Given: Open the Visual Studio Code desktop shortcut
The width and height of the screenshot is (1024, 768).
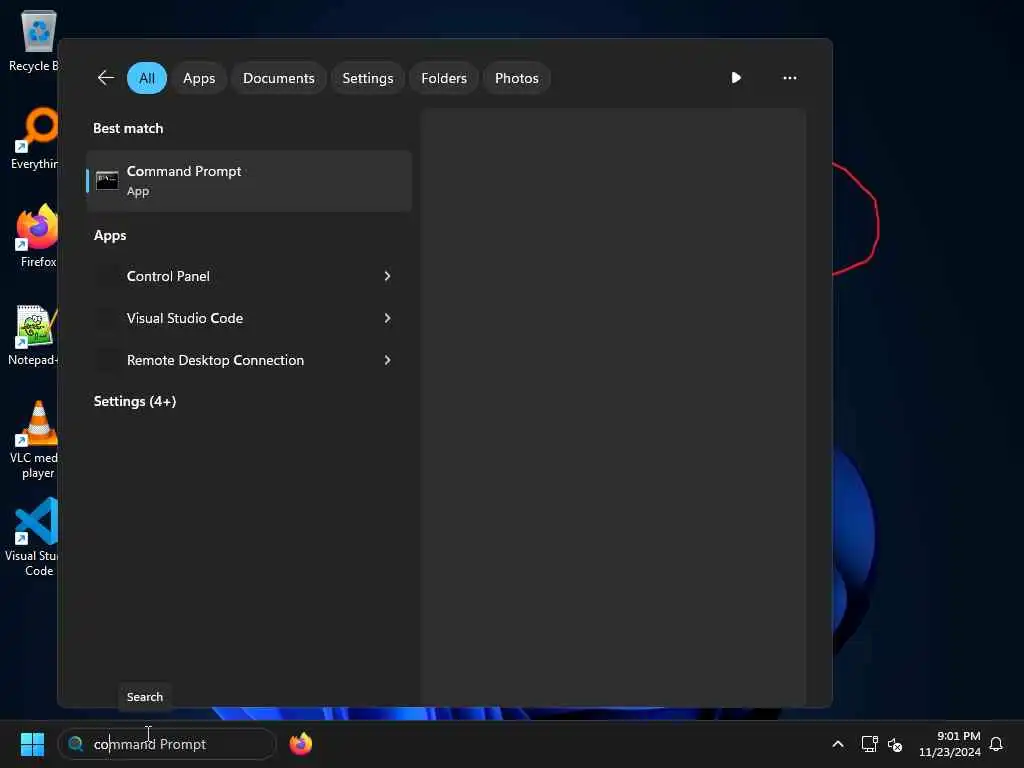Looking at the screenshot, I should [35, 537].
